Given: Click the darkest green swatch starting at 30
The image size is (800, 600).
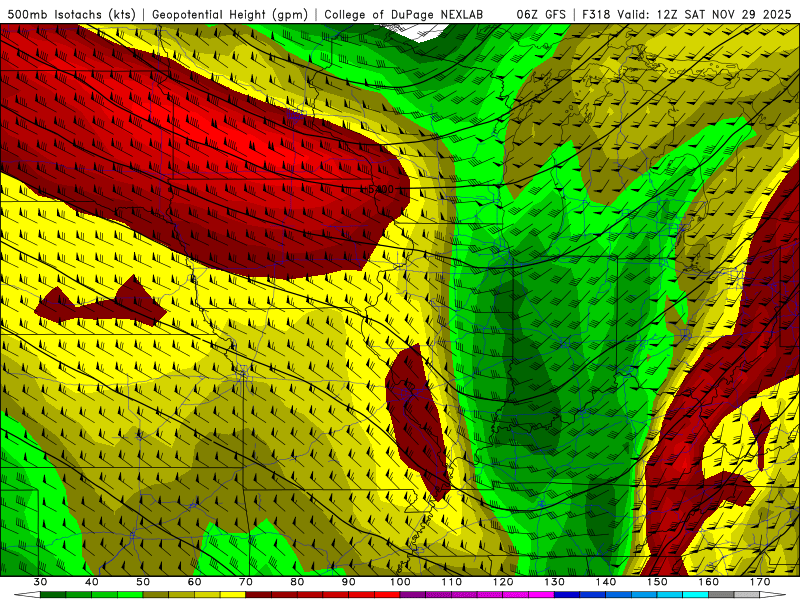Looking at the screenshot, I should [x=53, y=595].
